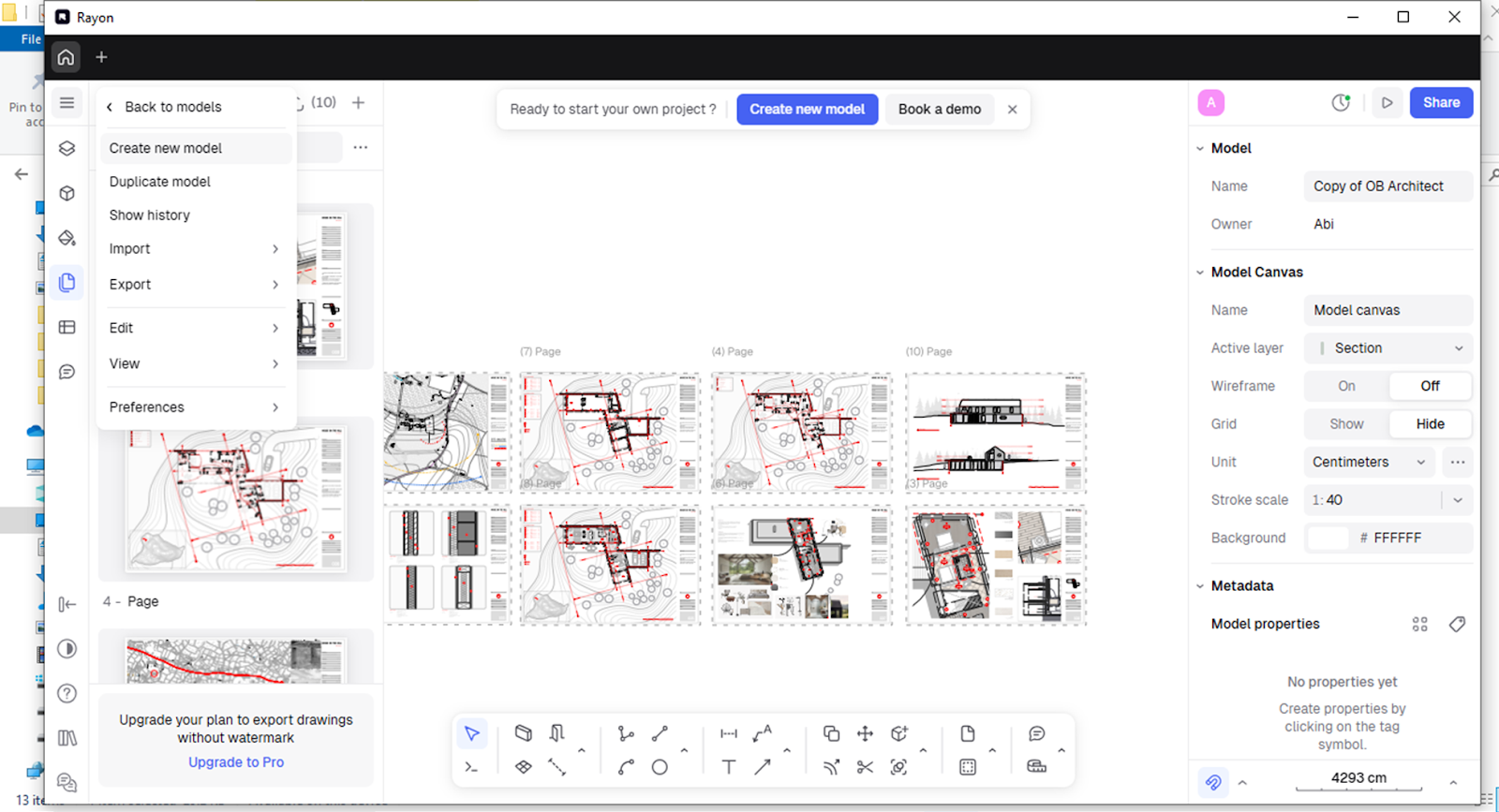Viewport: 1499px width, 812px height.
Task: Dismiss the project banner with X
Action: (1013, 110)
